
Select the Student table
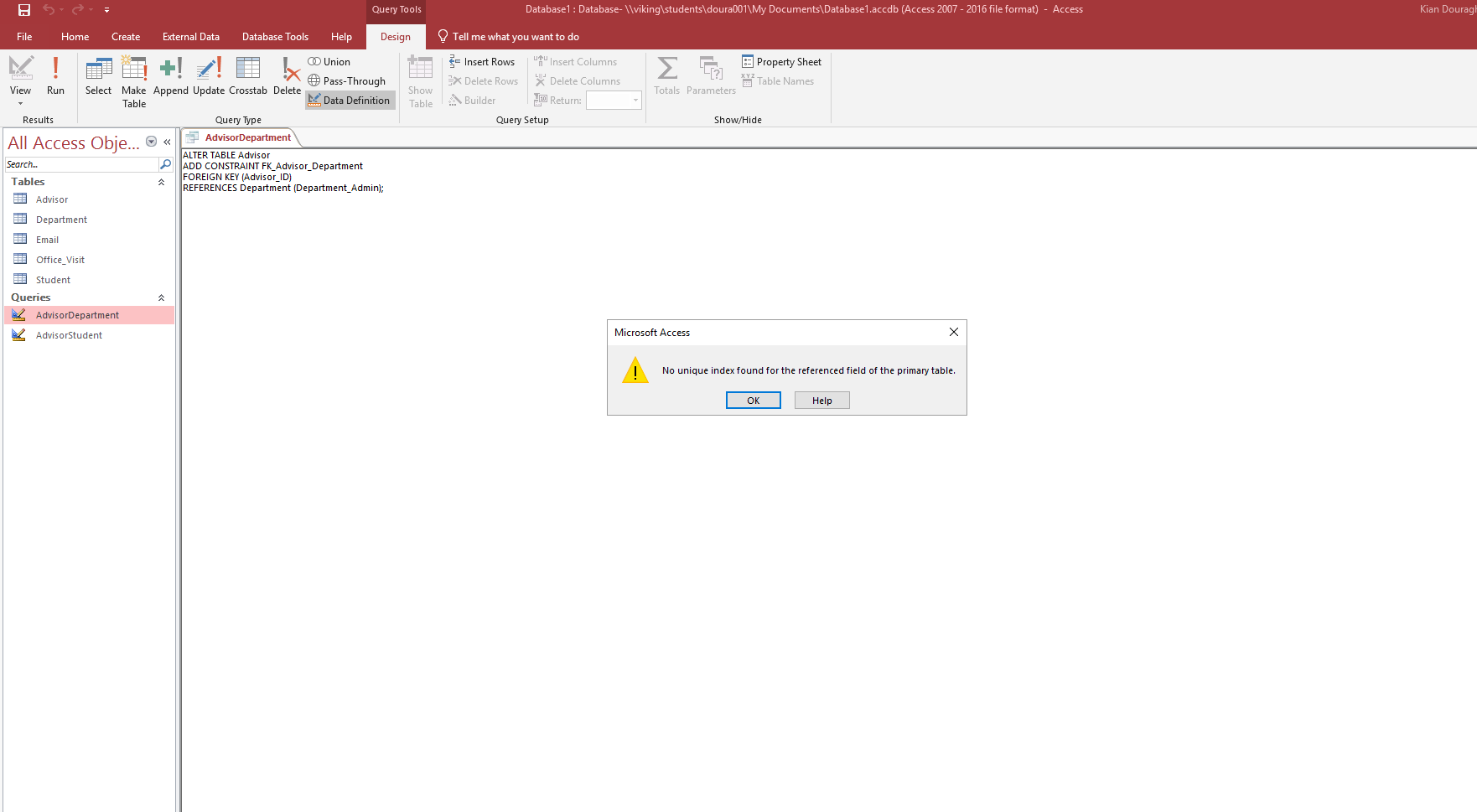pos(89,280)
